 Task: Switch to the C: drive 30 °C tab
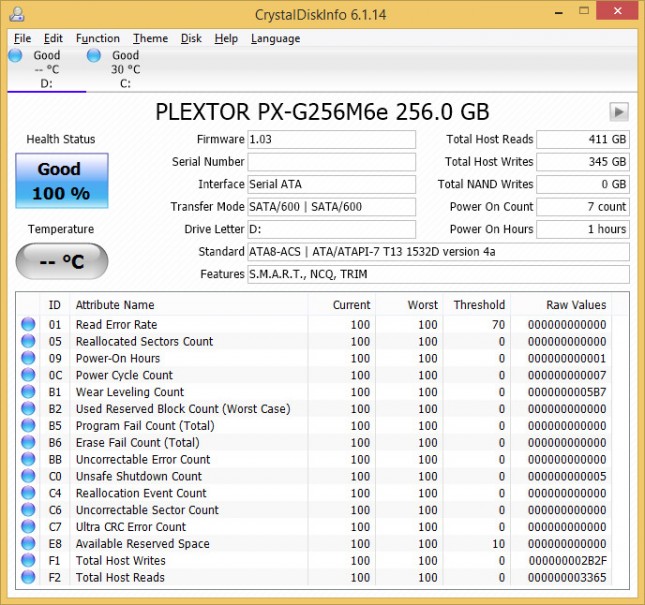click(125, 70)
